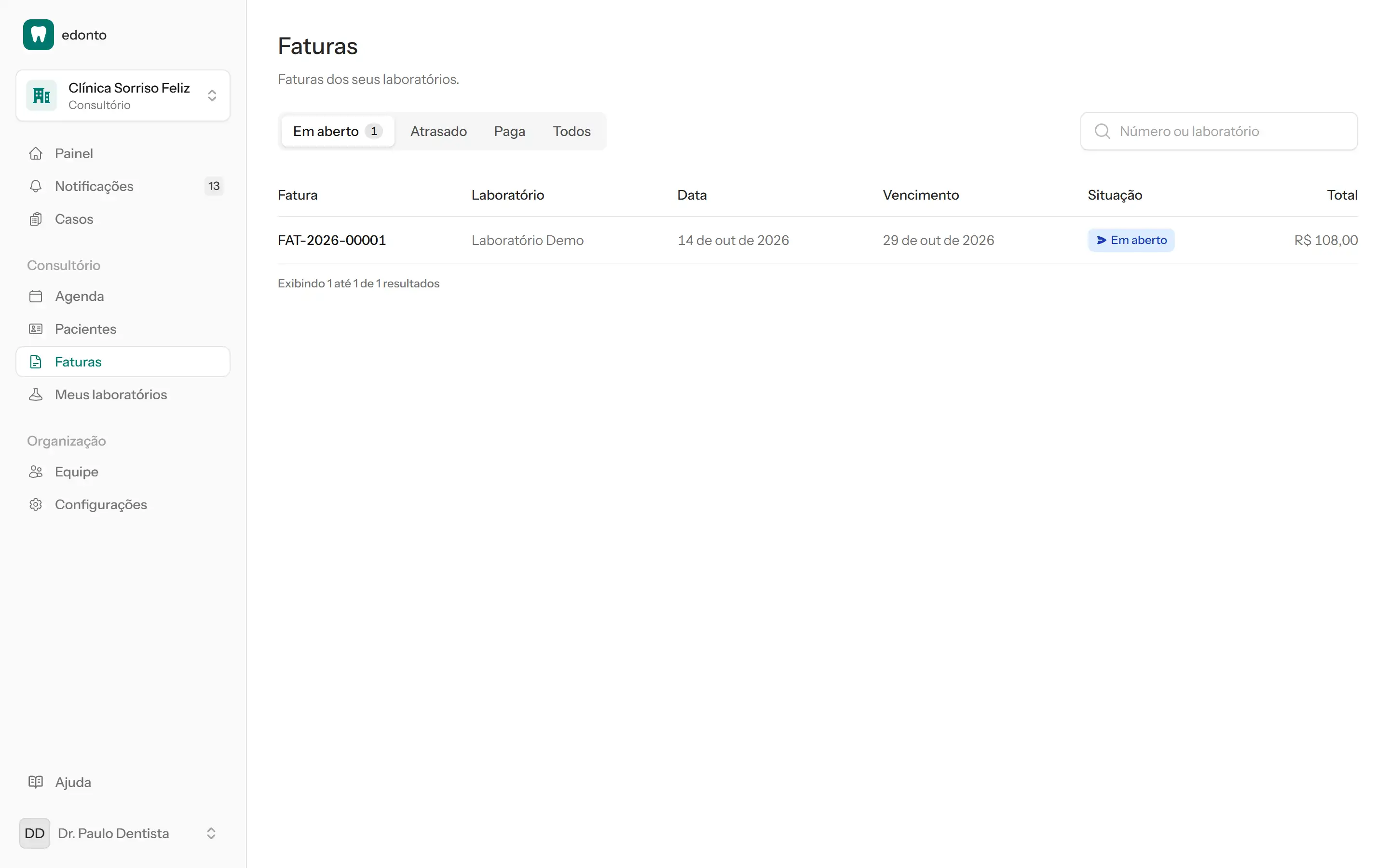
Task: Click the DD user avatar
Action: [34, 833]
